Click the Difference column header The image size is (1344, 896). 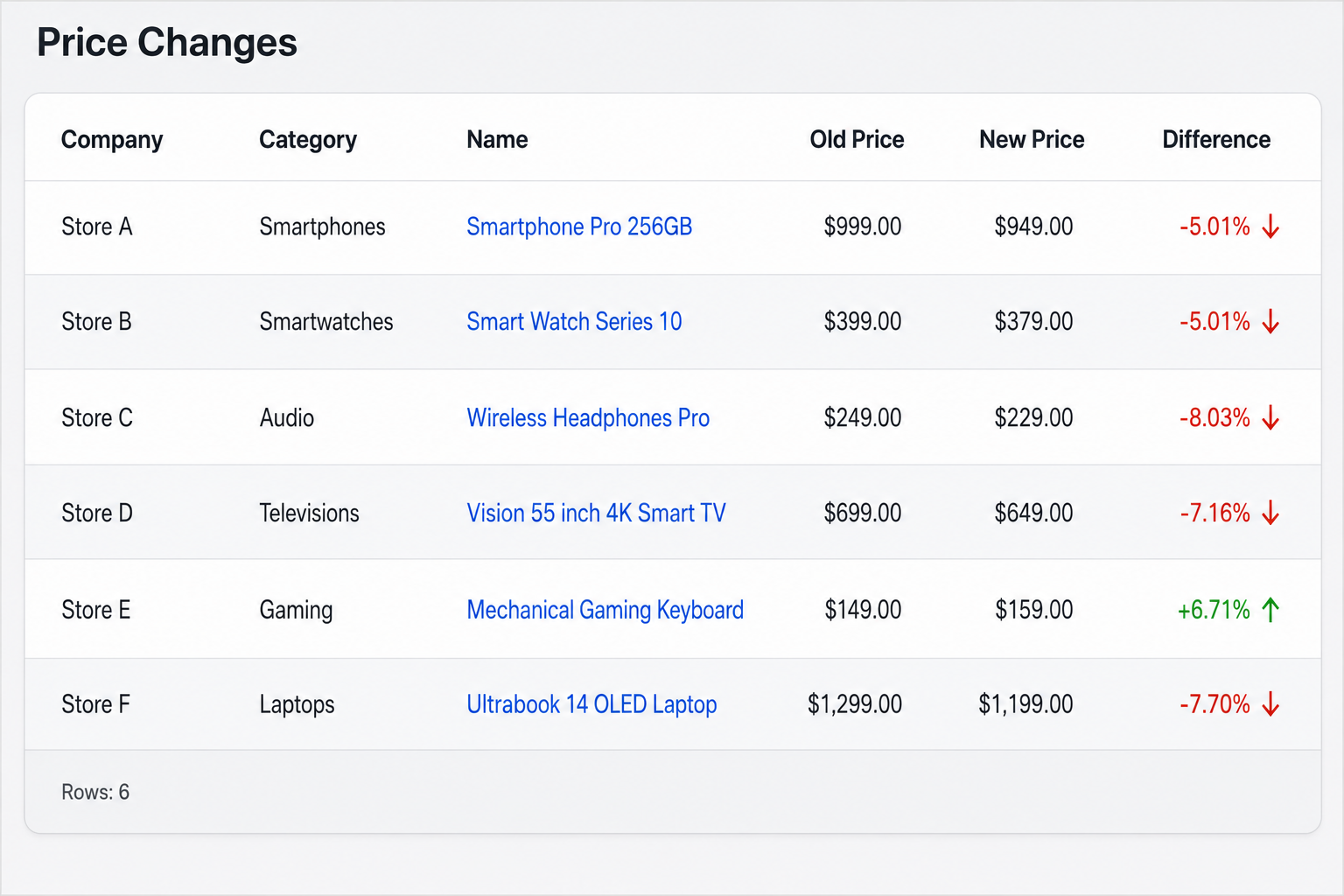tap(1216, 139)
